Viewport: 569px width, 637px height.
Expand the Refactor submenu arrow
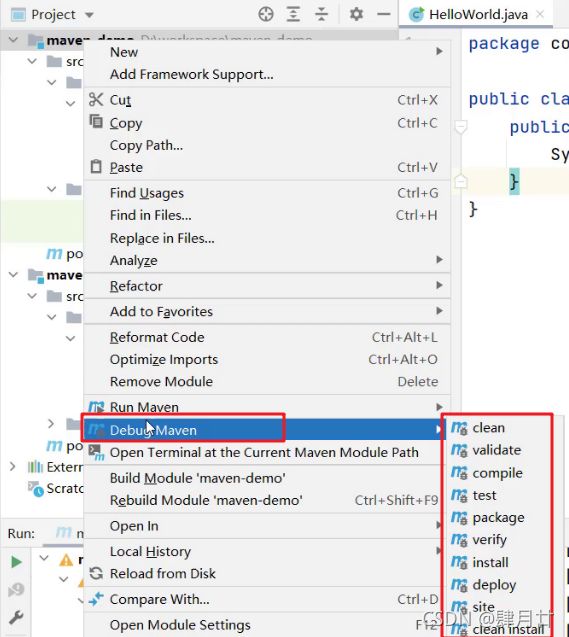click(439, 285)
